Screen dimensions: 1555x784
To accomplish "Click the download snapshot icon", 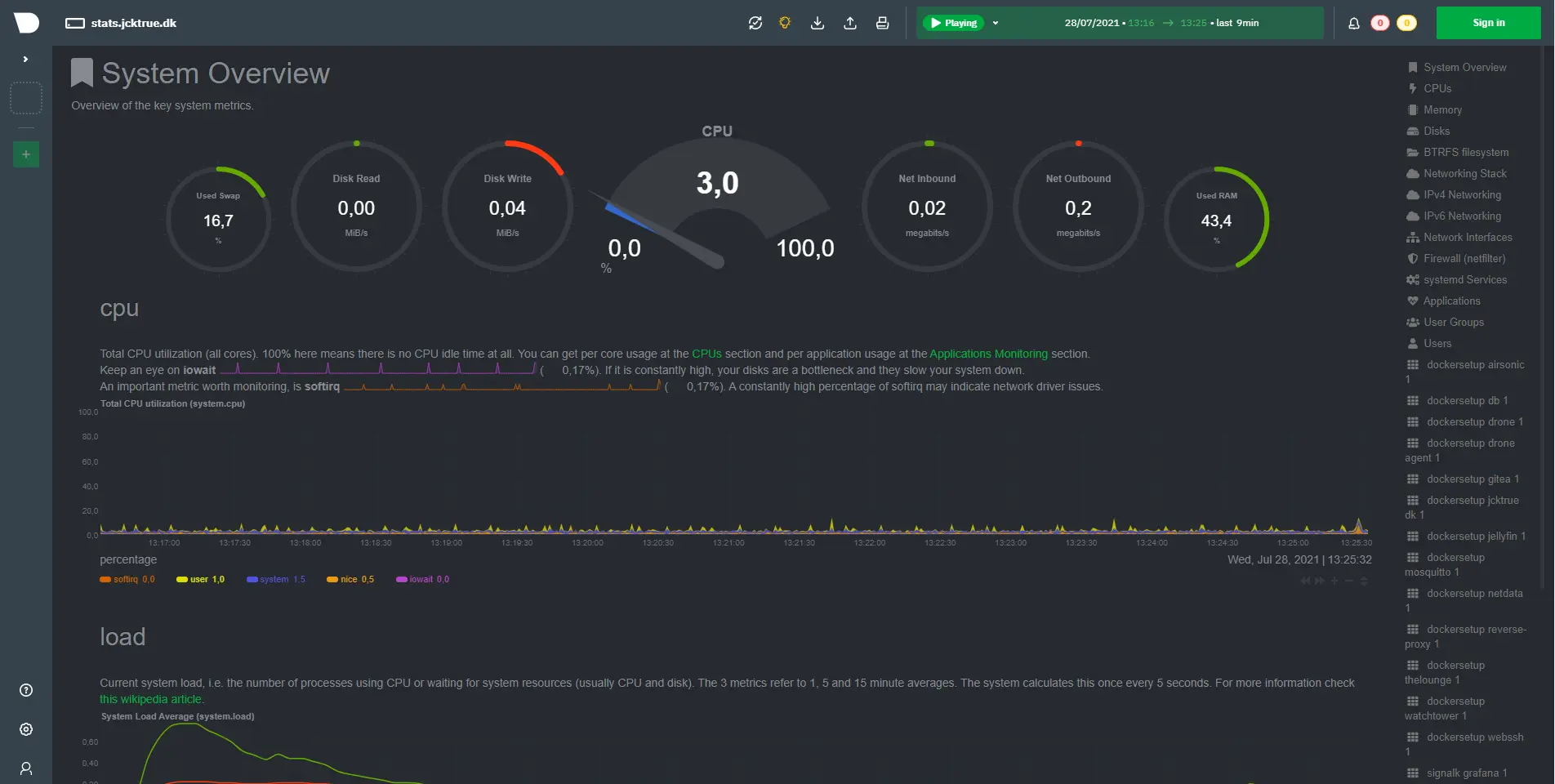I will pyautogui.click(x=818, y=23).
